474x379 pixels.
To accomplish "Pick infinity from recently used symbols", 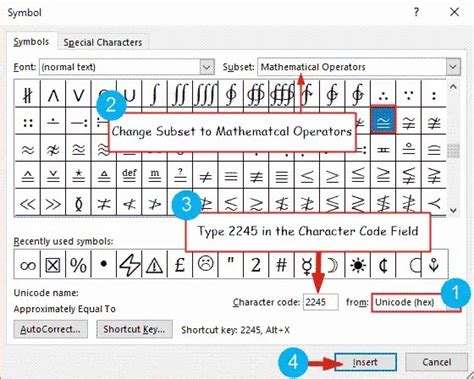I will (x=28, y=265).
